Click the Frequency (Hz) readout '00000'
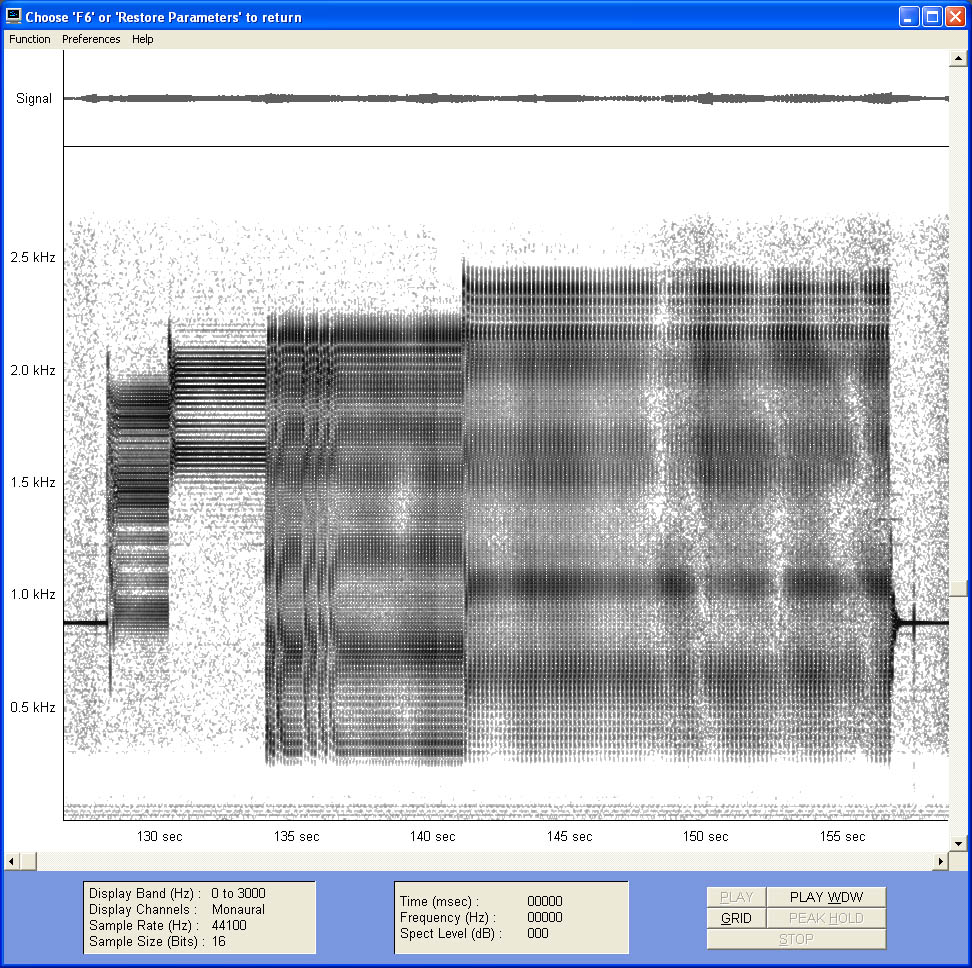Viewport: 972px width, 968px height. click(545, 917)
